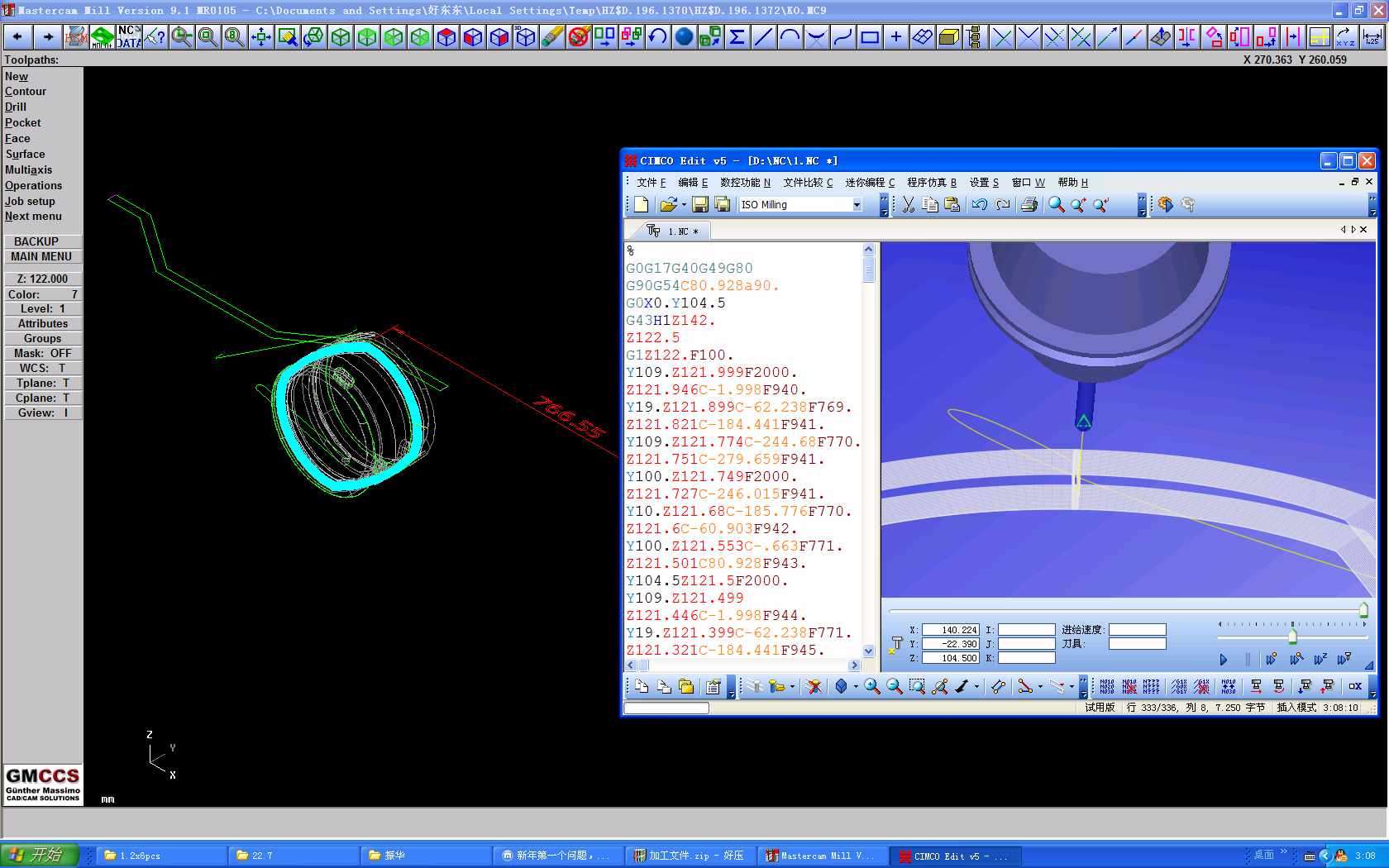Image resolution: width=1389 pixels, height=868 pixels.
Task: Click the zoom in icon in backplot toolbar
Action: pyautogui.click(x=871, y=686)
